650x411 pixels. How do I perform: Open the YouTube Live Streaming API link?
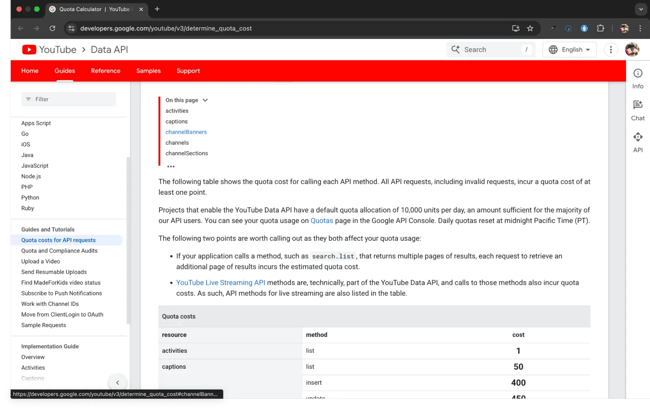(219, 283)
